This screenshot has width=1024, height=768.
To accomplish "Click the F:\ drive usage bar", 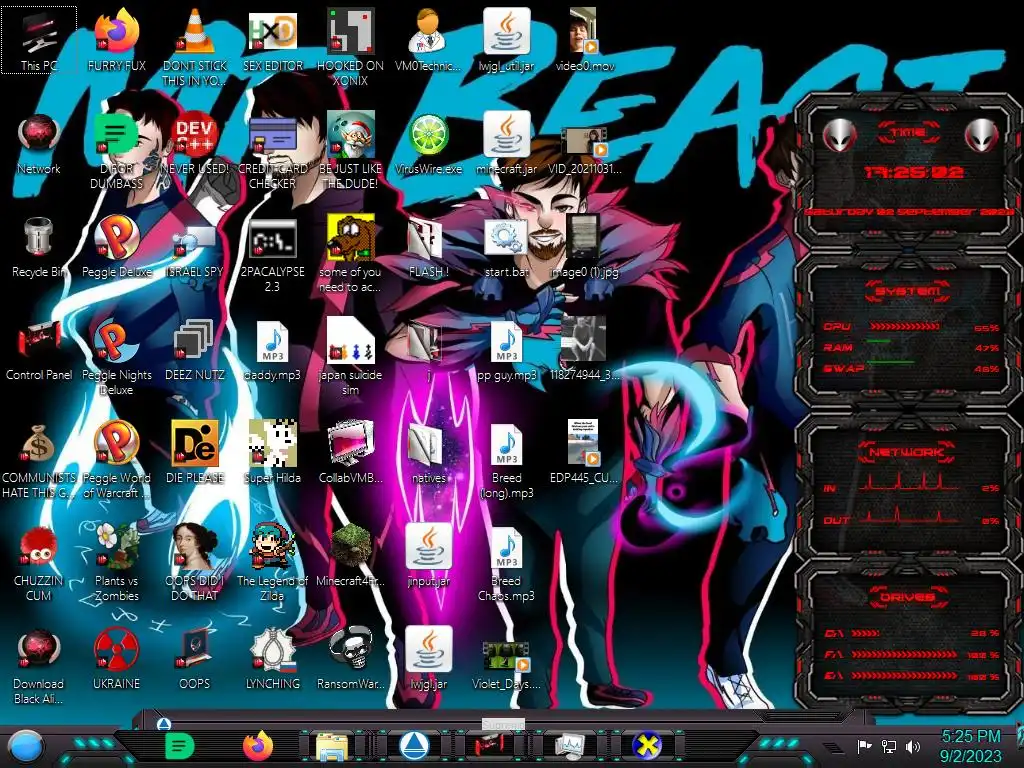I will (x=904, y=654).
